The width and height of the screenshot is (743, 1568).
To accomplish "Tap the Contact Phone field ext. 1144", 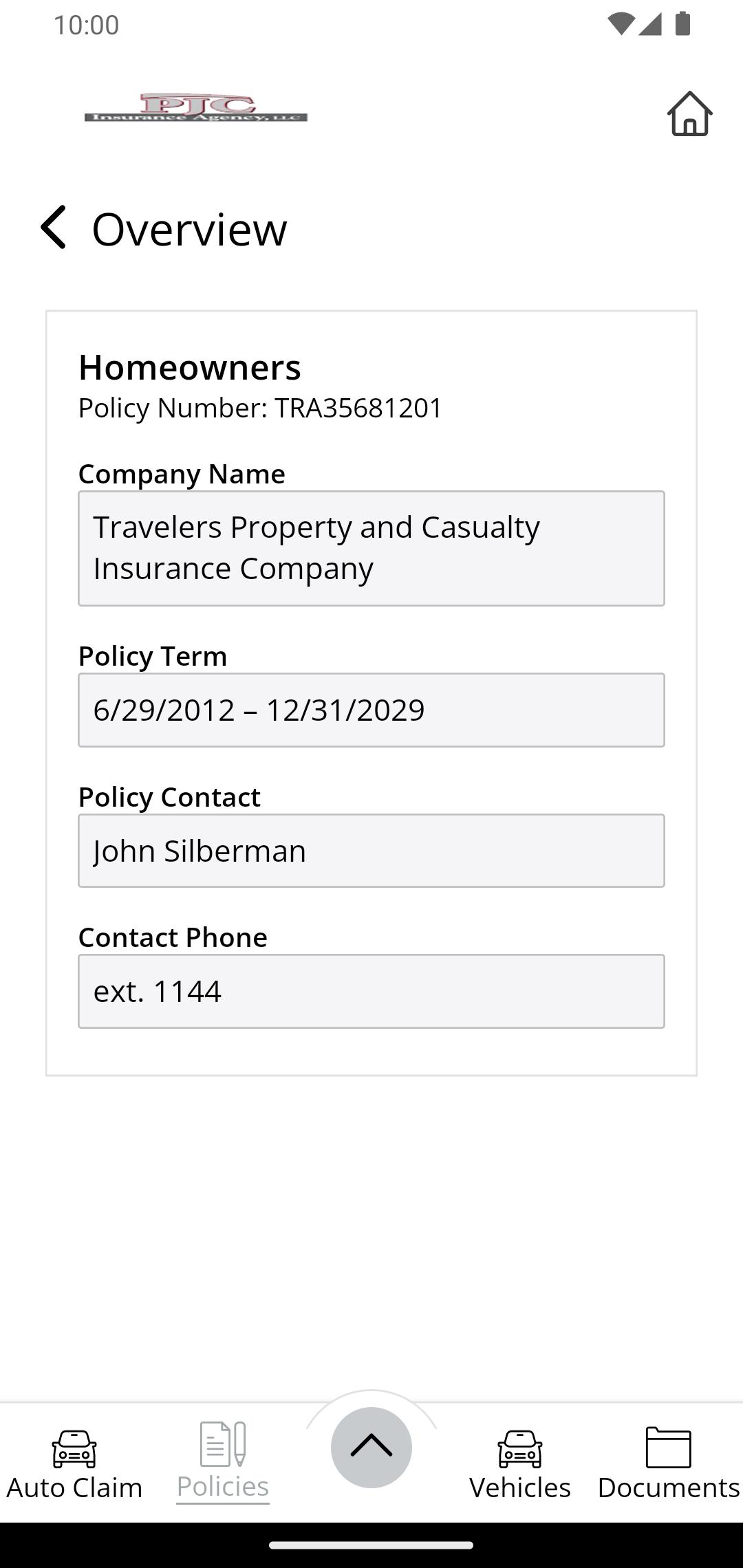I will click(x=371, y=991).
